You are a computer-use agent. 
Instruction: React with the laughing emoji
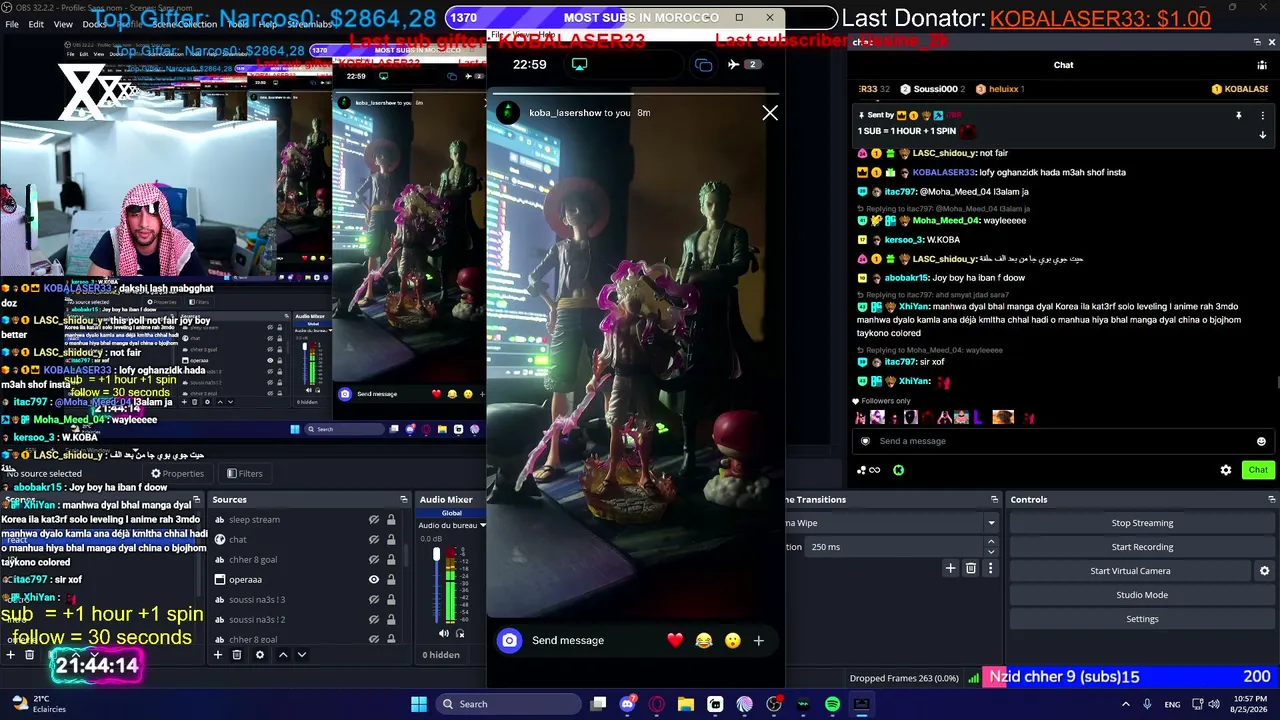click(704, 640)
